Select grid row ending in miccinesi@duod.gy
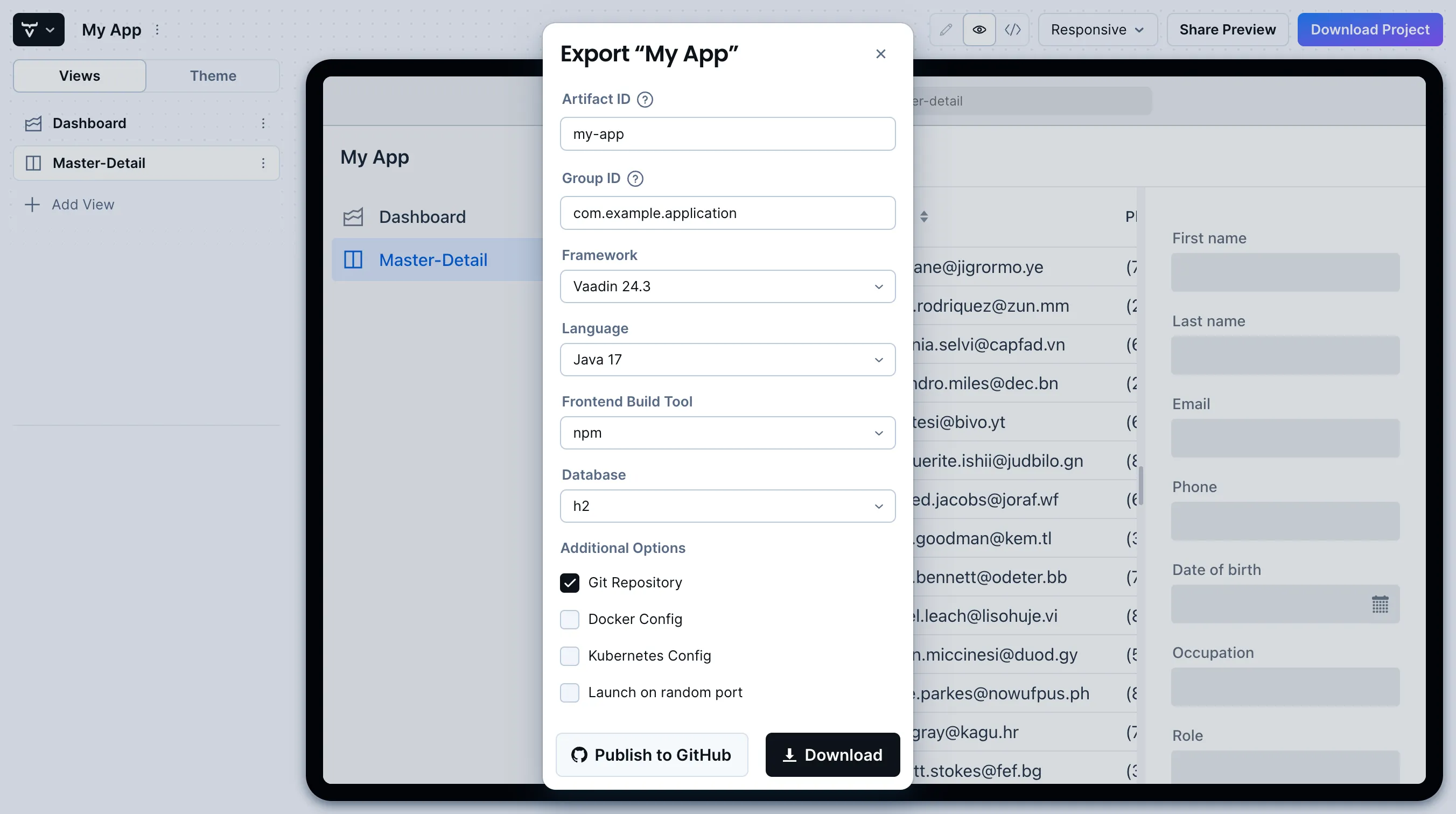Image resolution: width=1456 pixels, height=814 pixels. pos(1025,655)
